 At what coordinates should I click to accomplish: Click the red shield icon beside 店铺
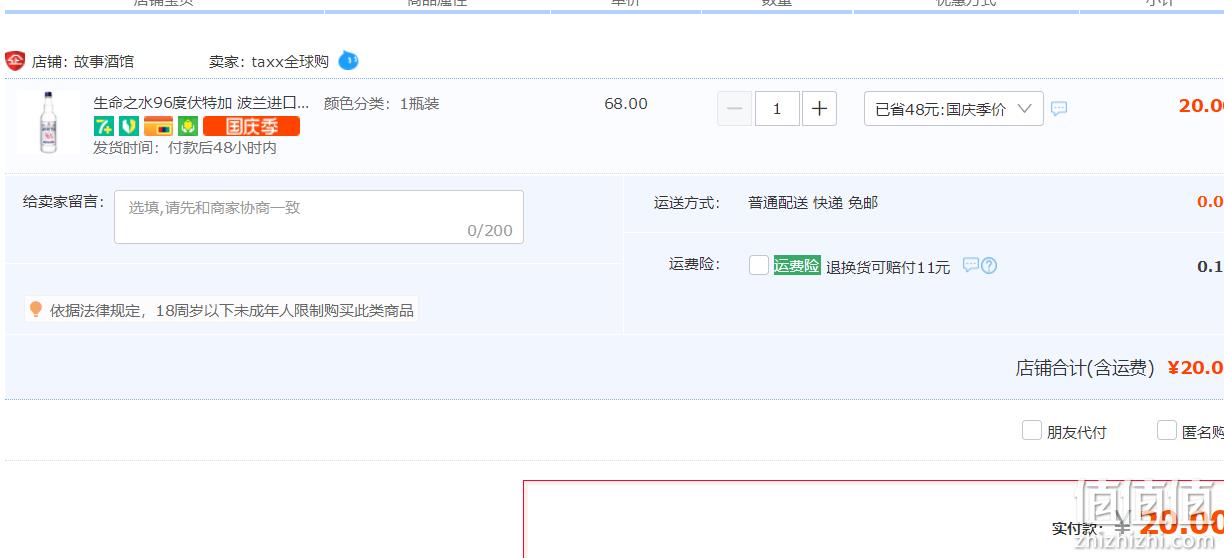15,61
